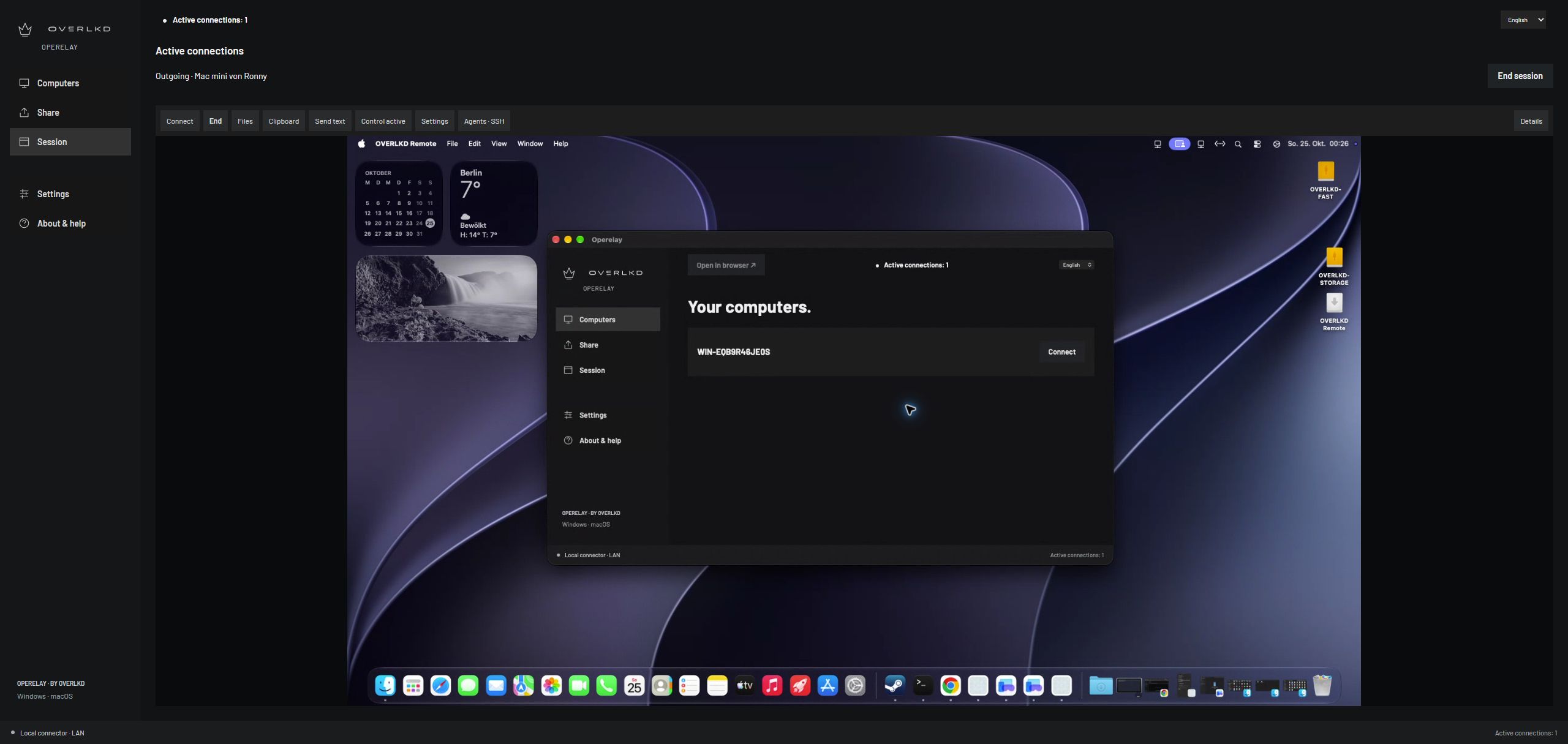Viewport: 1568px width, 744px height.
Task: Click the Connect button in the session toolbar
Action: coord(179,121)
